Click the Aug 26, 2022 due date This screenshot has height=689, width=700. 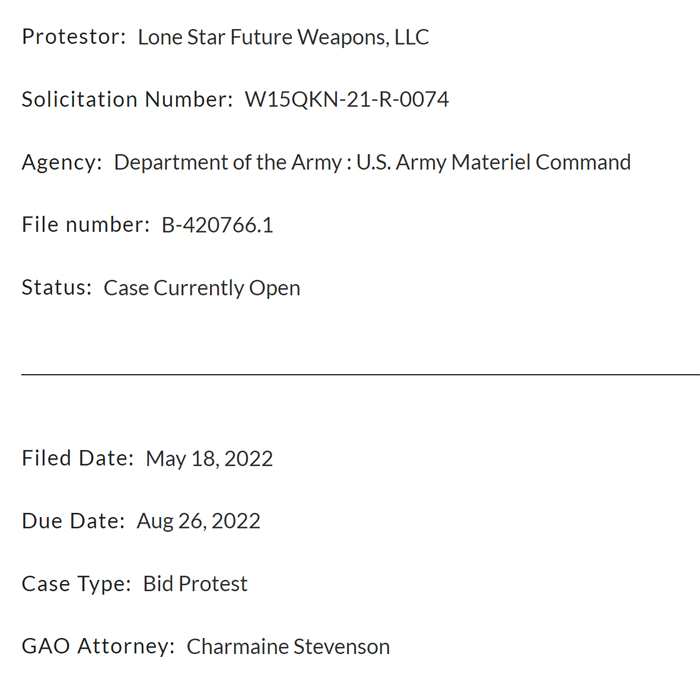tap(199, 522)
